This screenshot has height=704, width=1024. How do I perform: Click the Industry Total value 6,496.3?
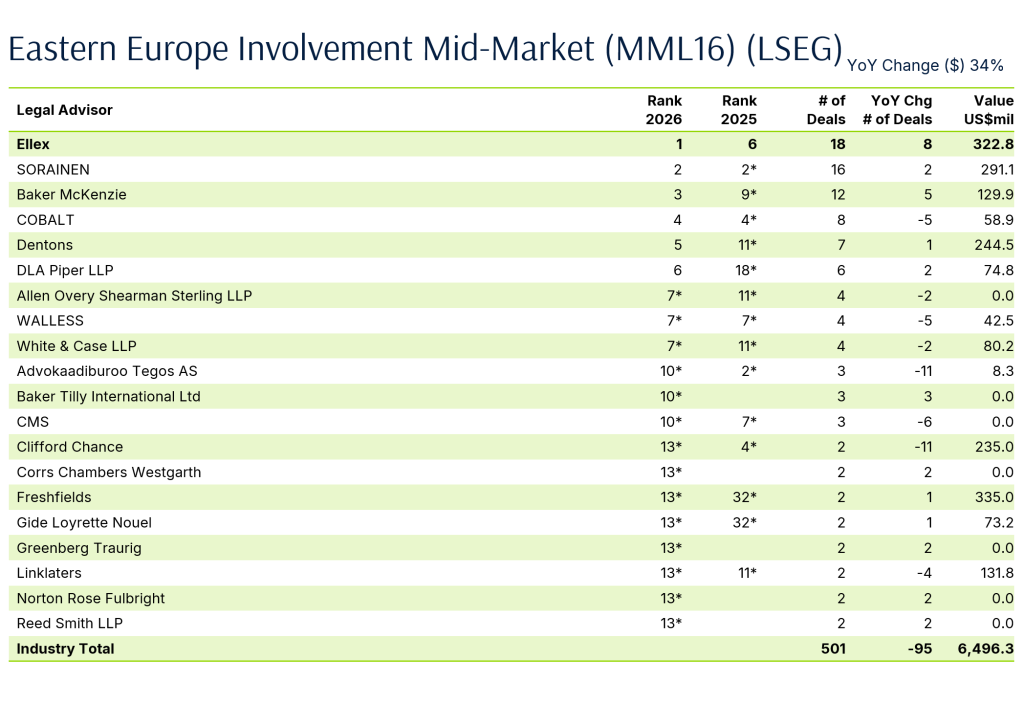(985, 649)
